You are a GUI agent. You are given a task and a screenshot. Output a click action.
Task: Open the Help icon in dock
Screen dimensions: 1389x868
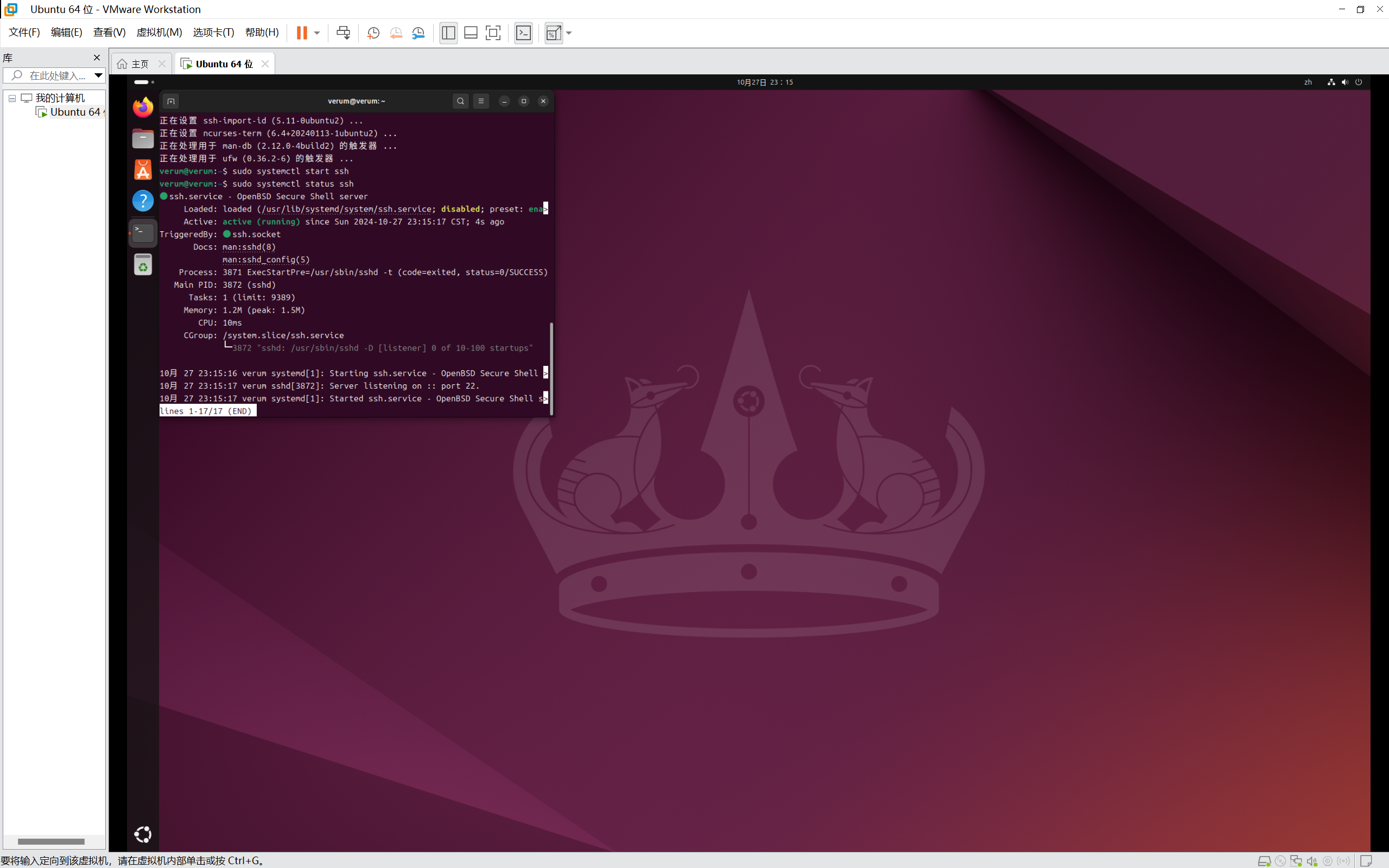143,200
